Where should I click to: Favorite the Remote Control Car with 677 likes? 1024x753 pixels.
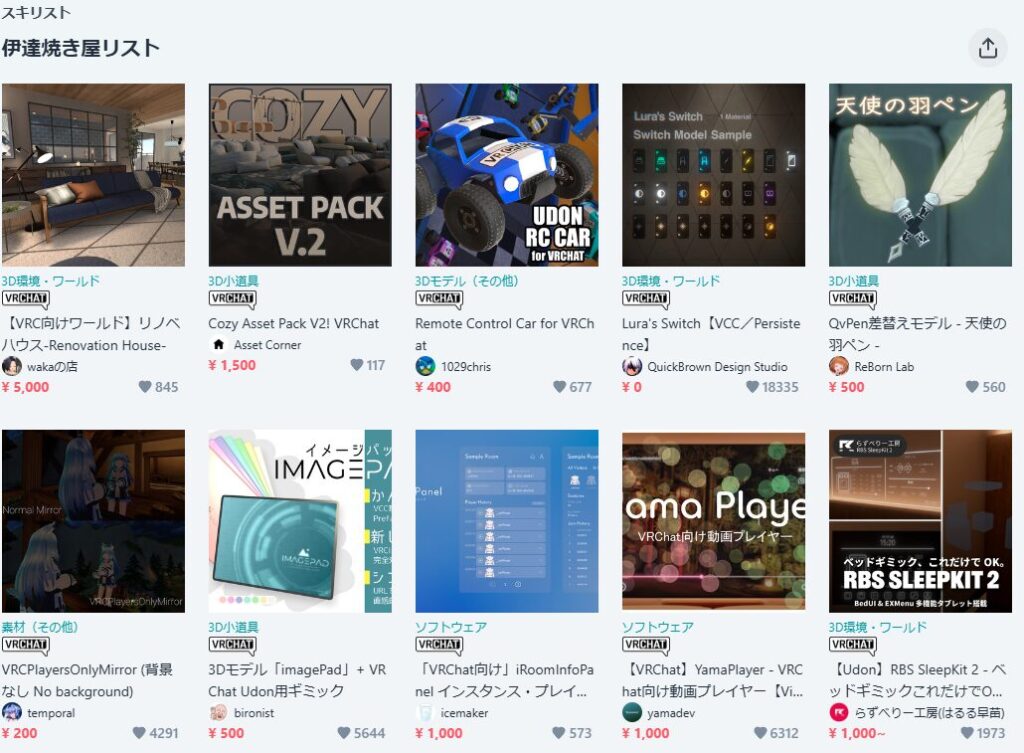[559, 387]
